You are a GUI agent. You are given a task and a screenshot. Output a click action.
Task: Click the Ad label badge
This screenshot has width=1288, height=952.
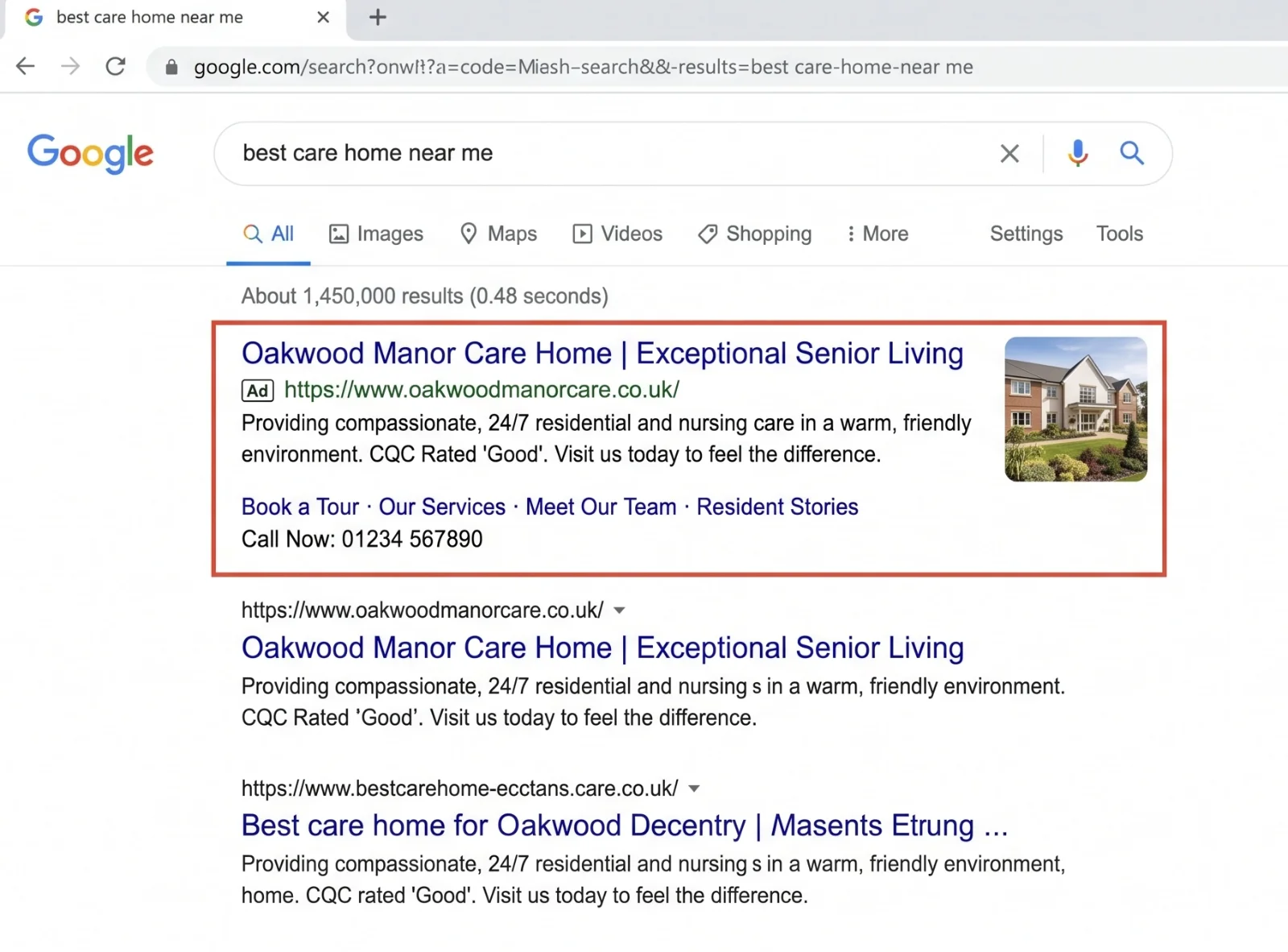pos(258,391)
